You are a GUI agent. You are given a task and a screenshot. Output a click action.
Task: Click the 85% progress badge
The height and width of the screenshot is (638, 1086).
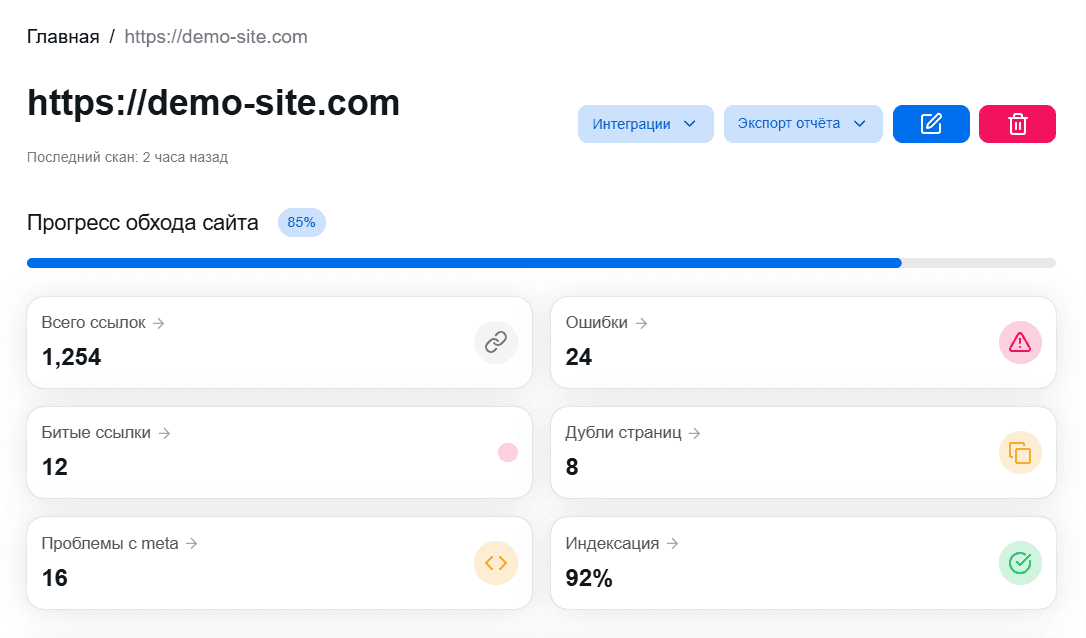point(301,222)
